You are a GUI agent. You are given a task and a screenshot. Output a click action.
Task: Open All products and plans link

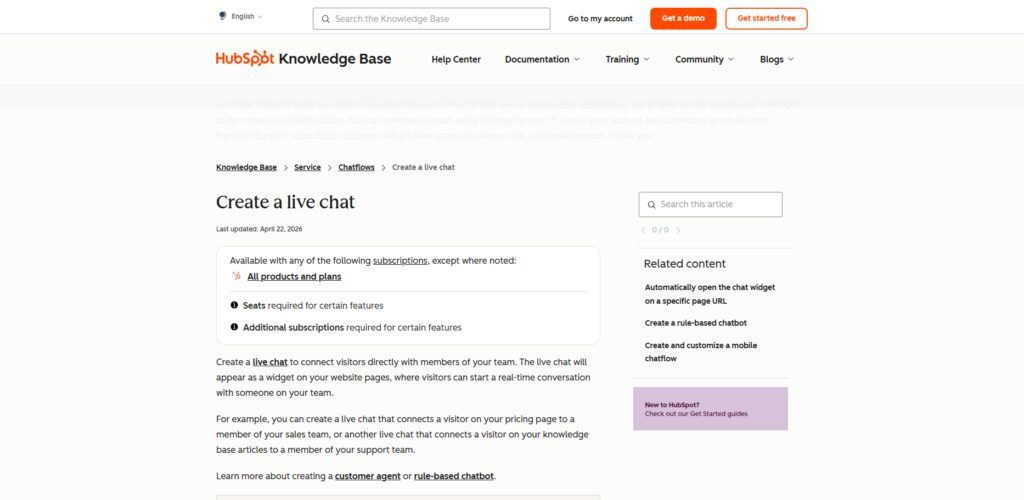point(294,277)
